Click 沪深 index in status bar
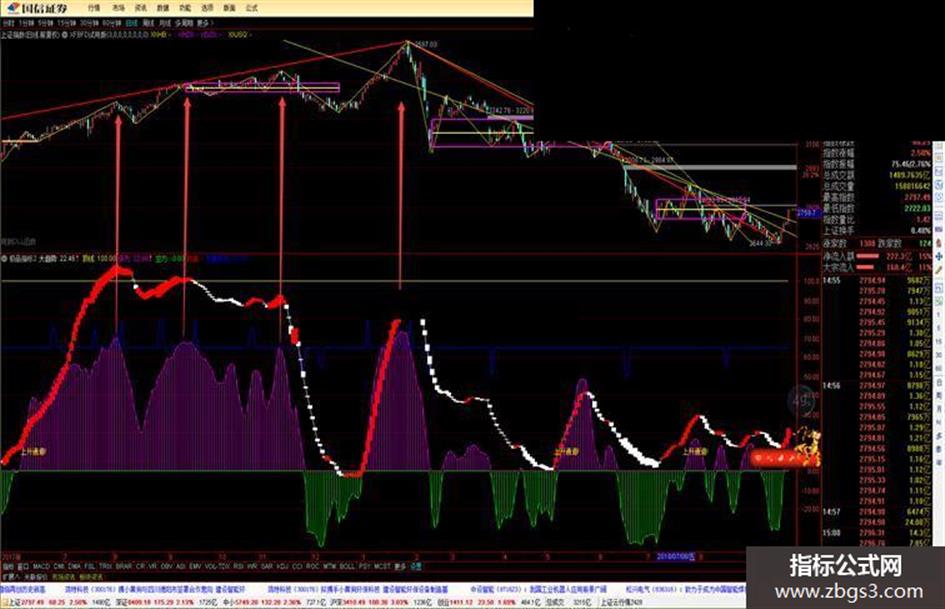 tap(380, 602)
